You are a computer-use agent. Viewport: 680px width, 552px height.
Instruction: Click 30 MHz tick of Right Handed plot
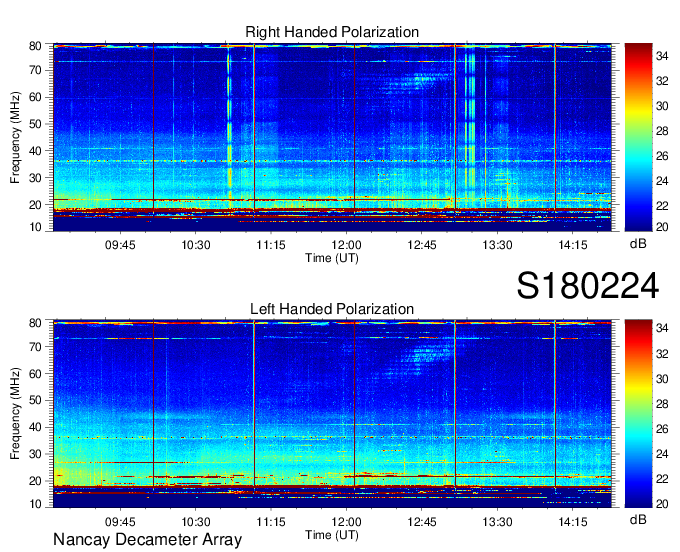point(35,178)
